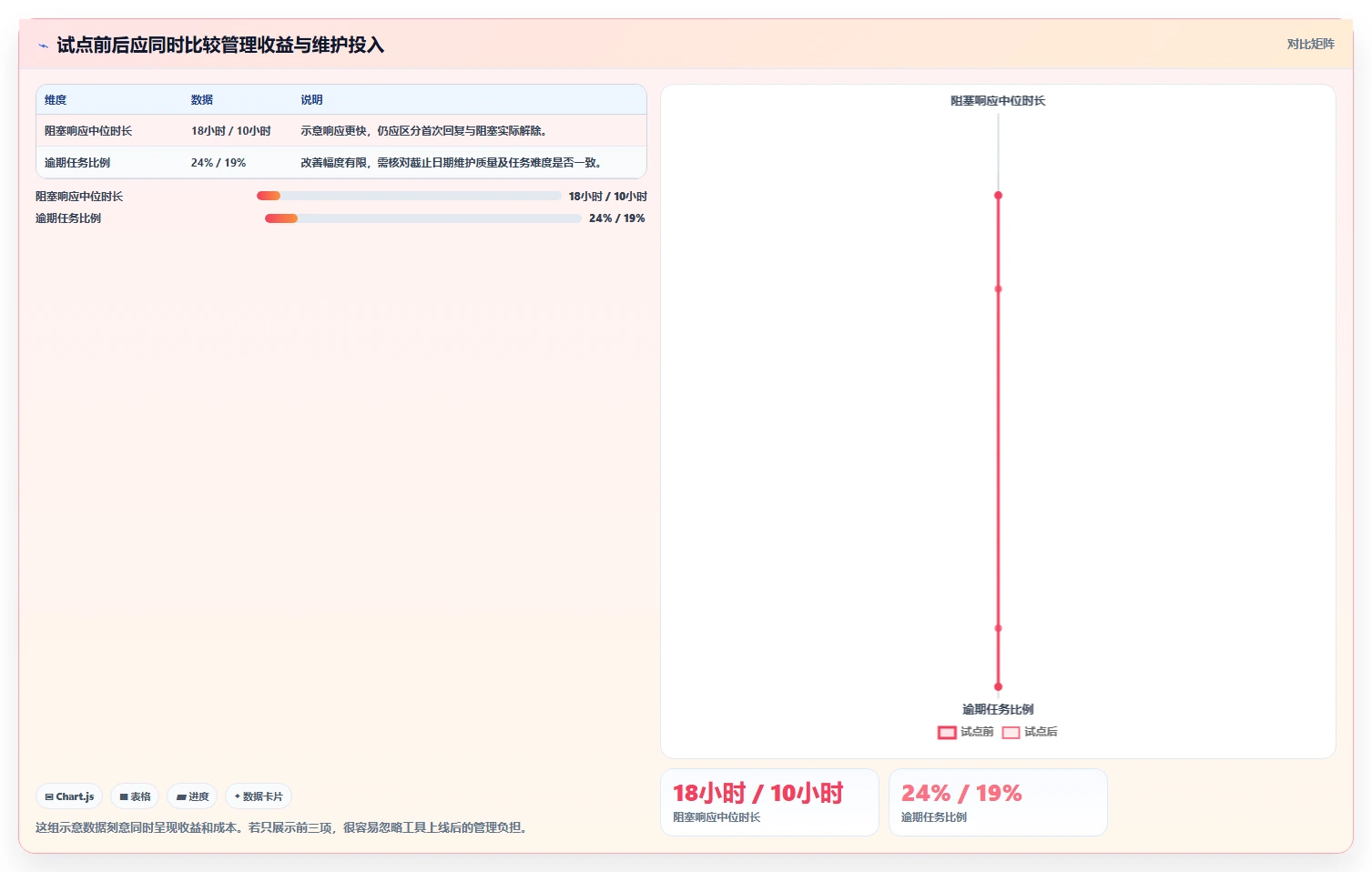Click the 说明 column header
Screen dimensions: 1372x872
pyautogui.click(x=312, y=100)
